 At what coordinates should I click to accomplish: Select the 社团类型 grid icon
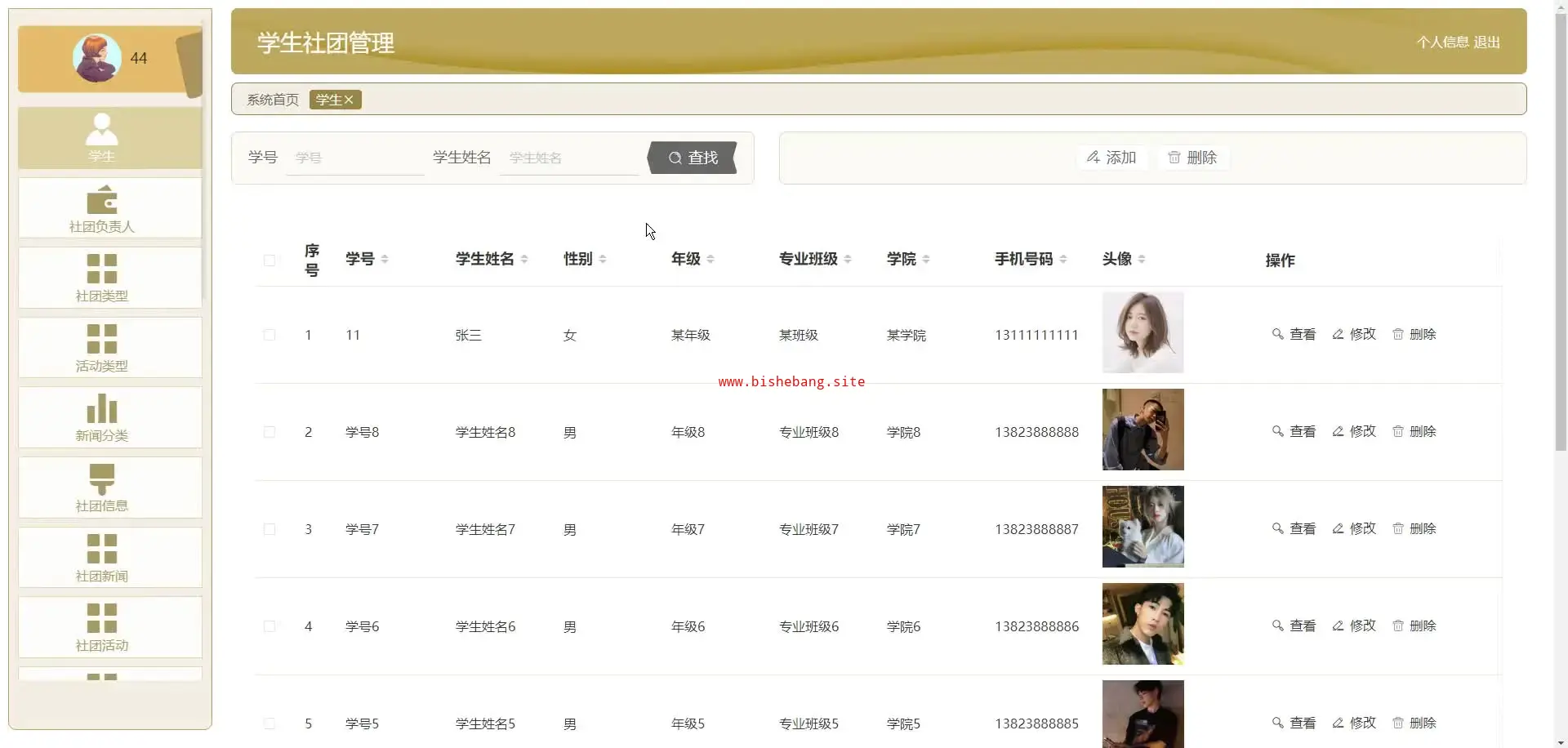[x=102, y=268]
